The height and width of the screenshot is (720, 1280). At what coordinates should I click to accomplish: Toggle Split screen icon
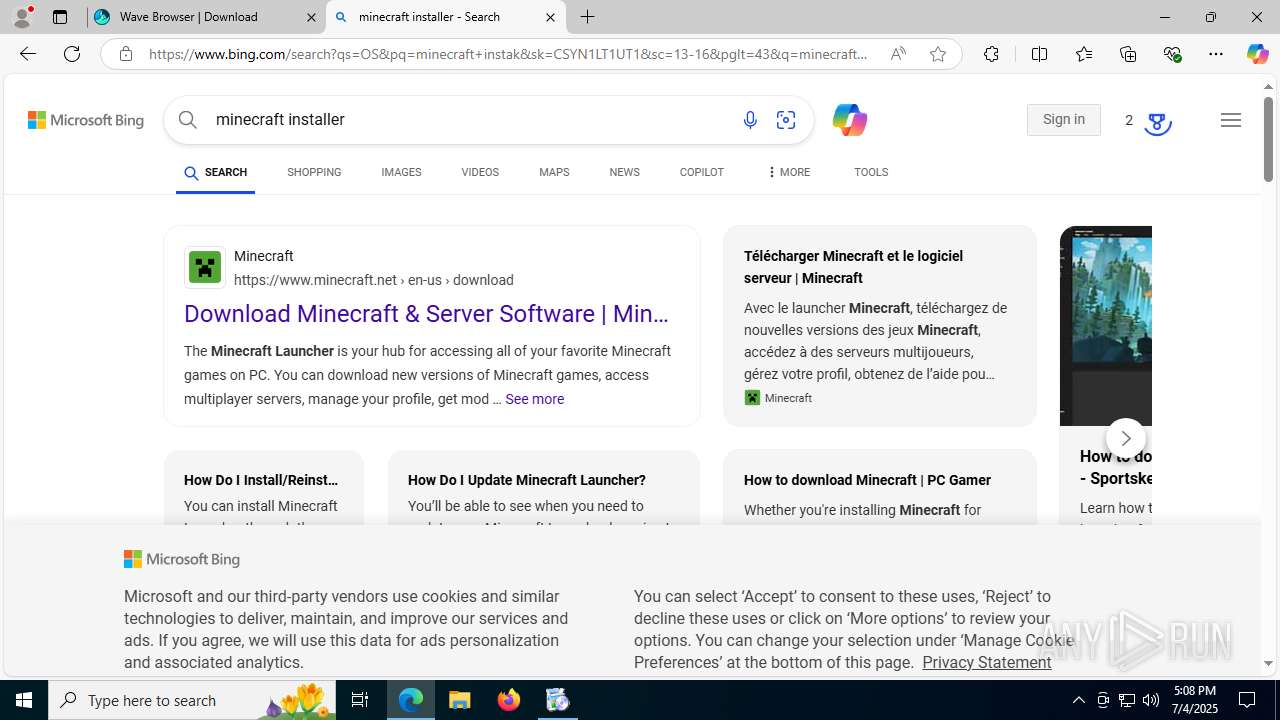[1039, 54]
